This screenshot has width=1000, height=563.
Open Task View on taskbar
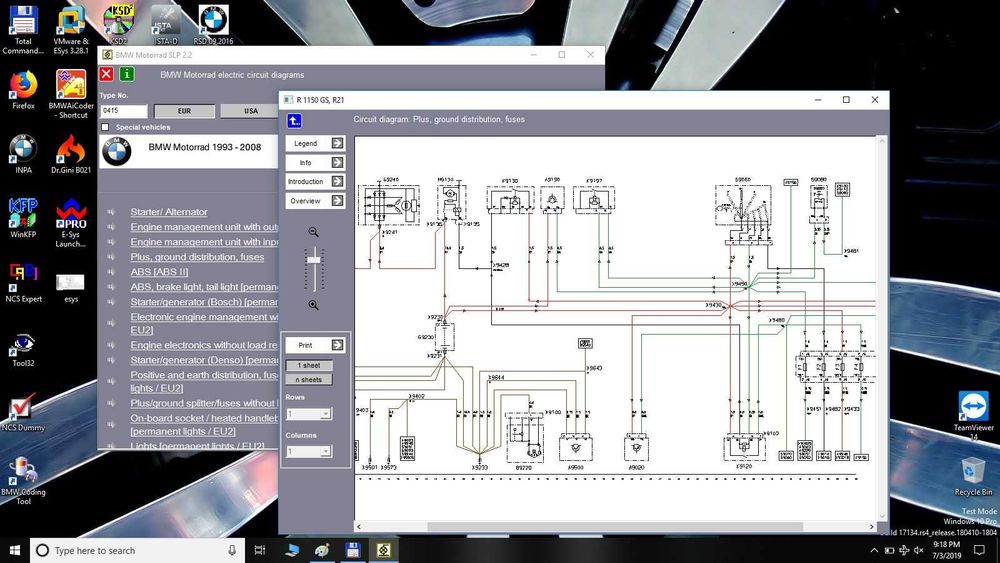click(260, 550)
